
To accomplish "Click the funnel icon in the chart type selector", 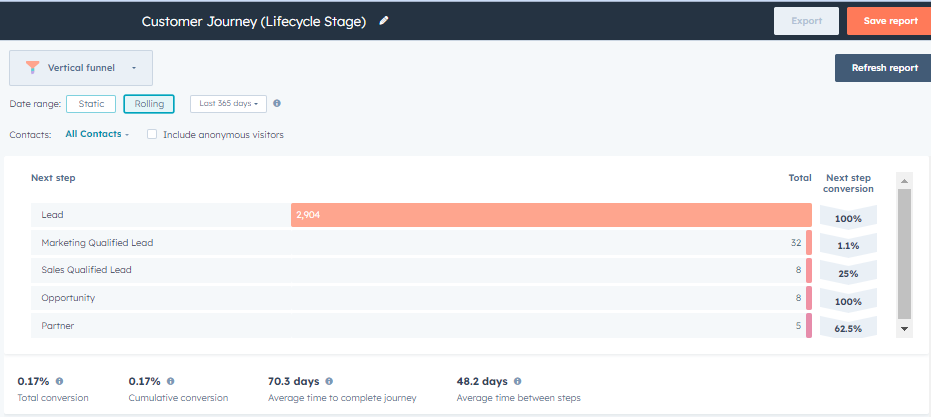I will (33, 68).
